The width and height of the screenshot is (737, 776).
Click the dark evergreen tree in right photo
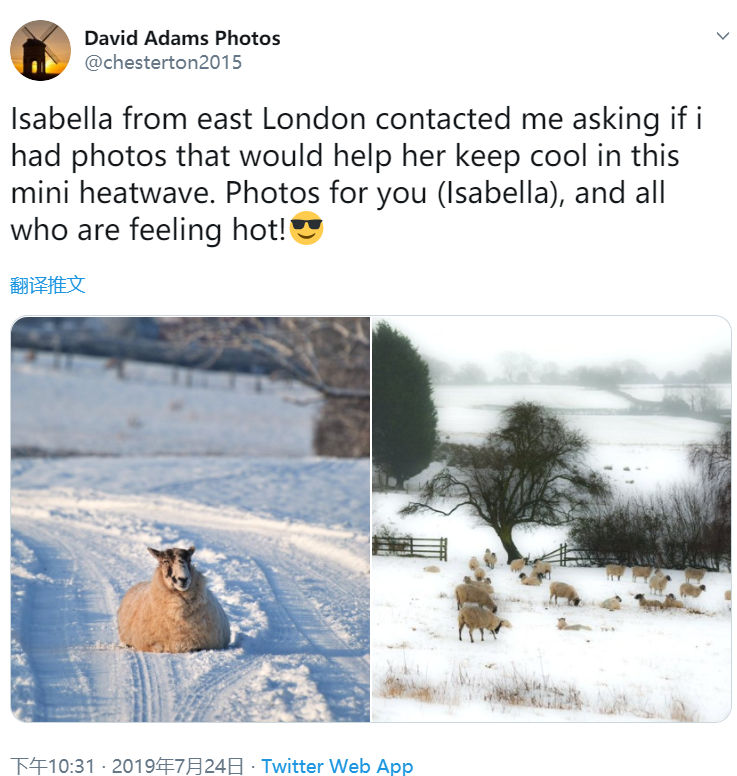click(402, 405)
